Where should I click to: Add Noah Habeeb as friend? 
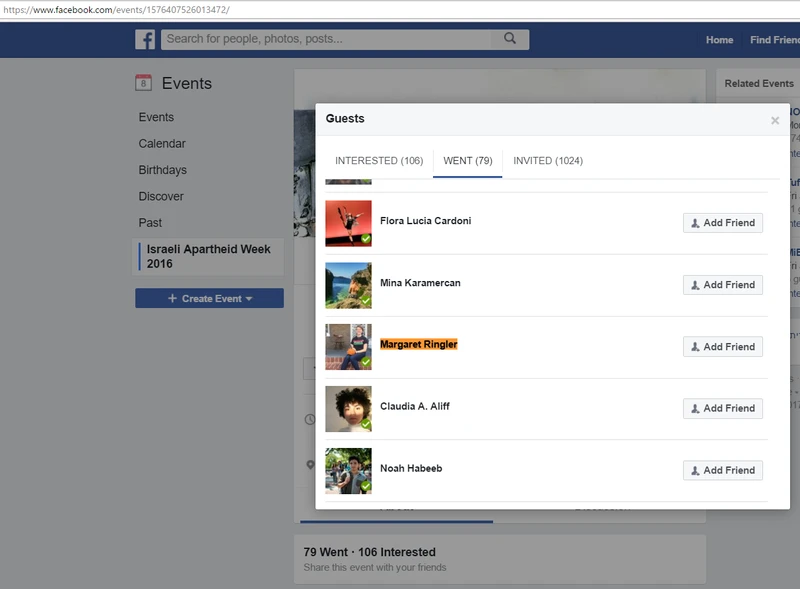722,470
